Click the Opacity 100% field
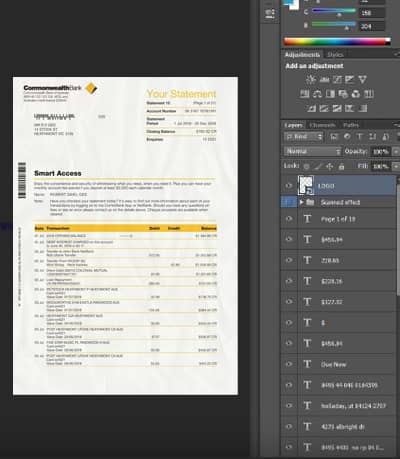Image resolution: width=400 pixels, height=459 pixels. click(381, 152)
